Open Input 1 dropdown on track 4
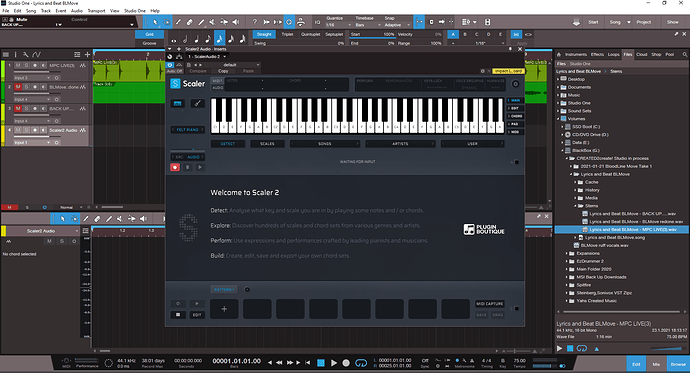The image size is (690, 373). [x=32, y=143]
